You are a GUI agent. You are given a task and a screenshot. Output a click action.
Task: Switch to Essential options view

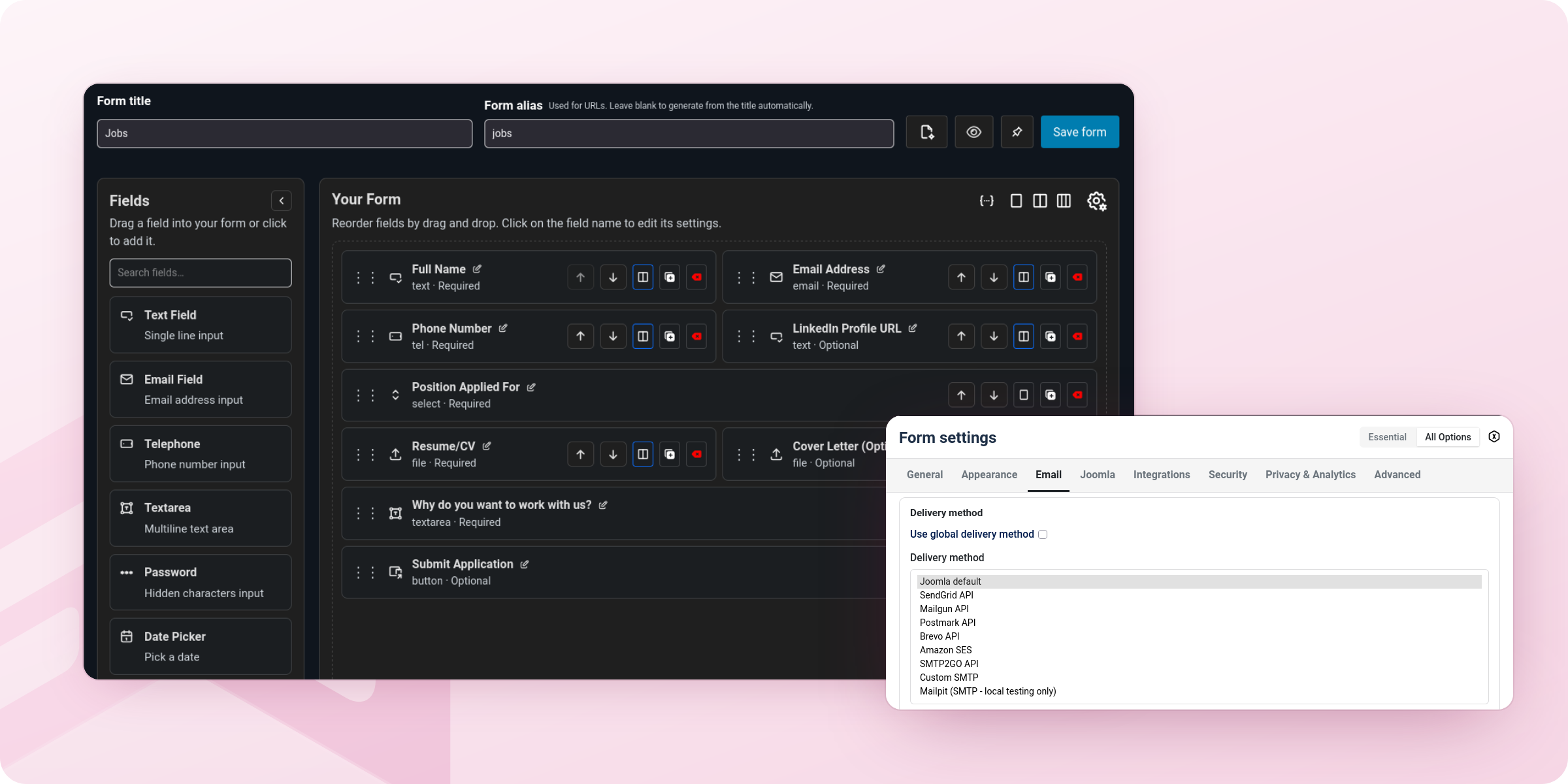[1387, 437]
